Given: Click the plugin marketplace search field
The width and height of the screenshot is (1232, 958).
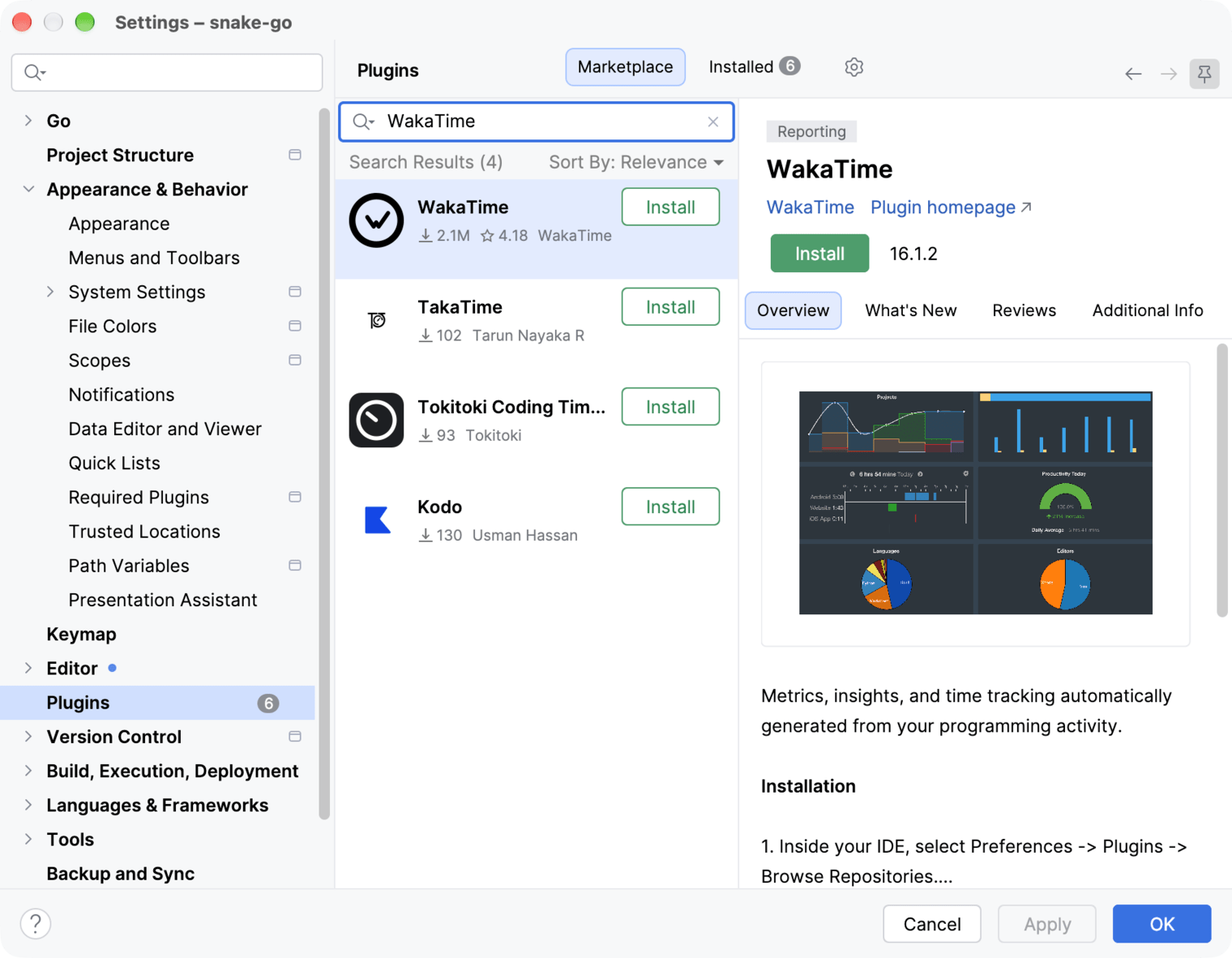Looking at the screenshot, I should pyautogui.click(x=537, y=122).
